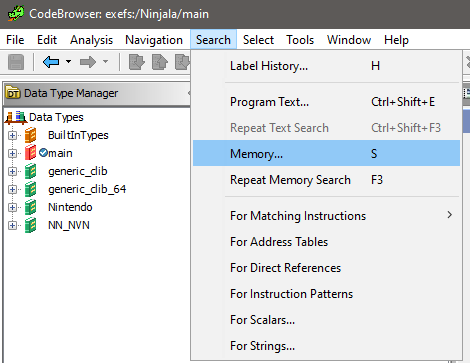Open the For Matching Instructions submenu arrow

pos(450,215)
